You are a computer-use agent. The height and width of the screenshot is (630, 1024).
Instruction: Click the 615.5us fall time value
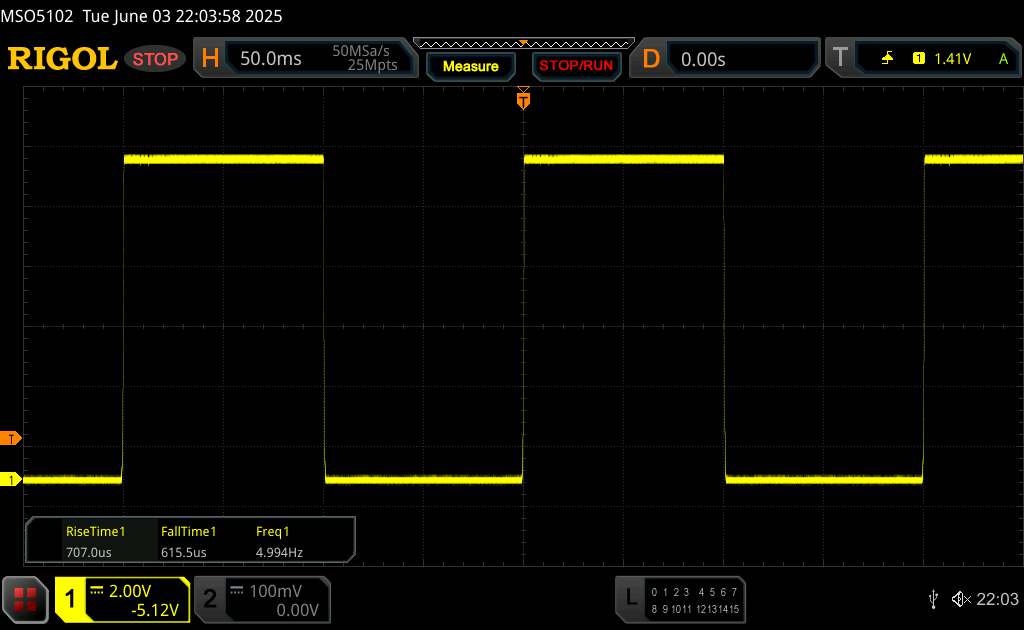(x=184, y=552)
